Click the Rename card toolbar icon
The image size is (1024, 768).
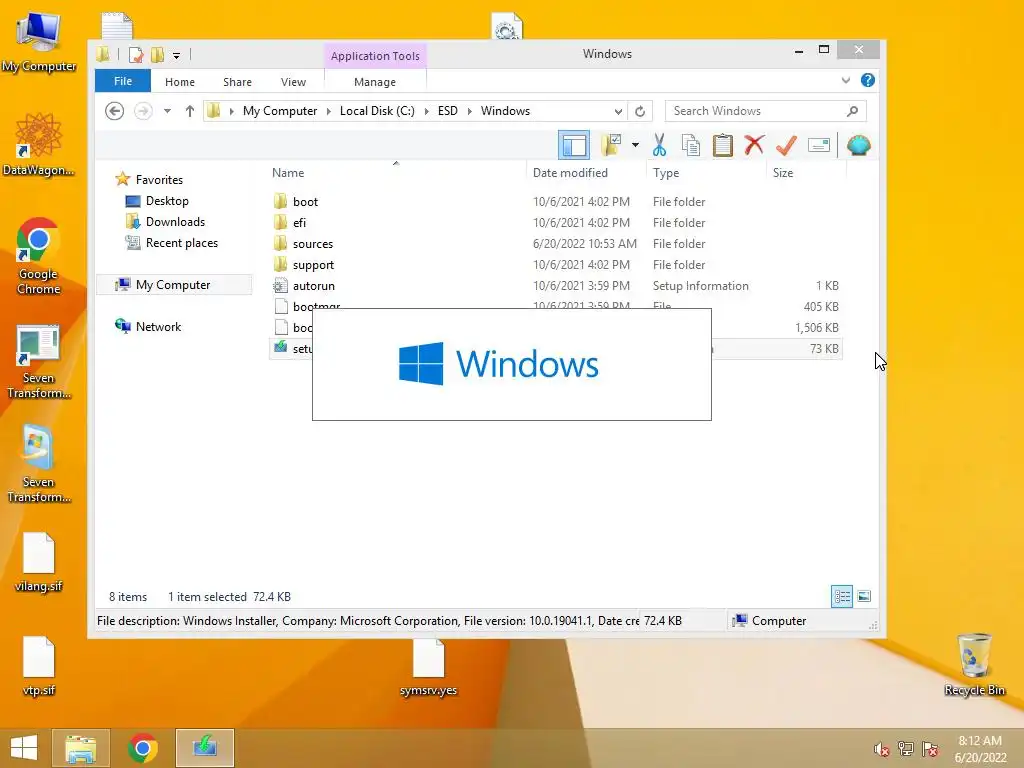818,145
